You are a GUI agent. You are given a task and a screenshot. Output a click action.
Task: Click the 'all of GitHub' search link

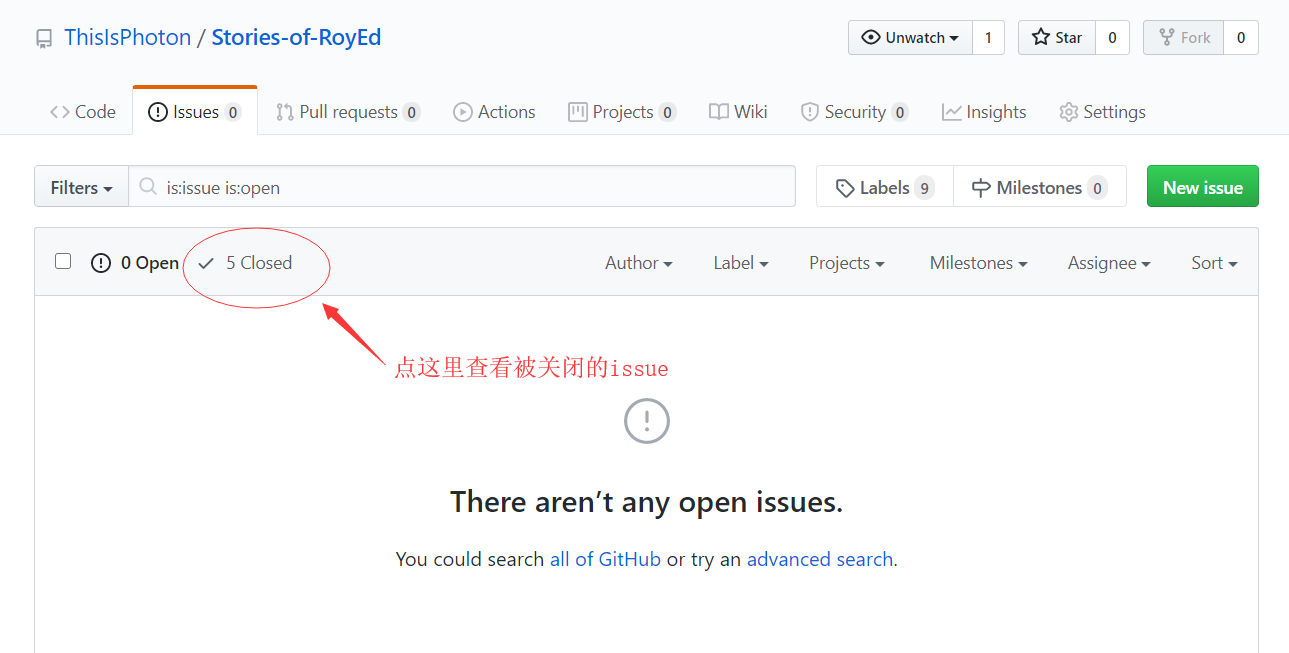tap(605, 559)
